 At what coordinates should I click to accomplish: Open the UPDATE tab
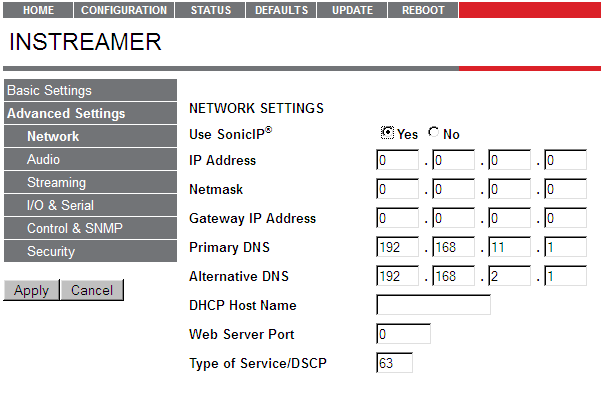point(352,10)
